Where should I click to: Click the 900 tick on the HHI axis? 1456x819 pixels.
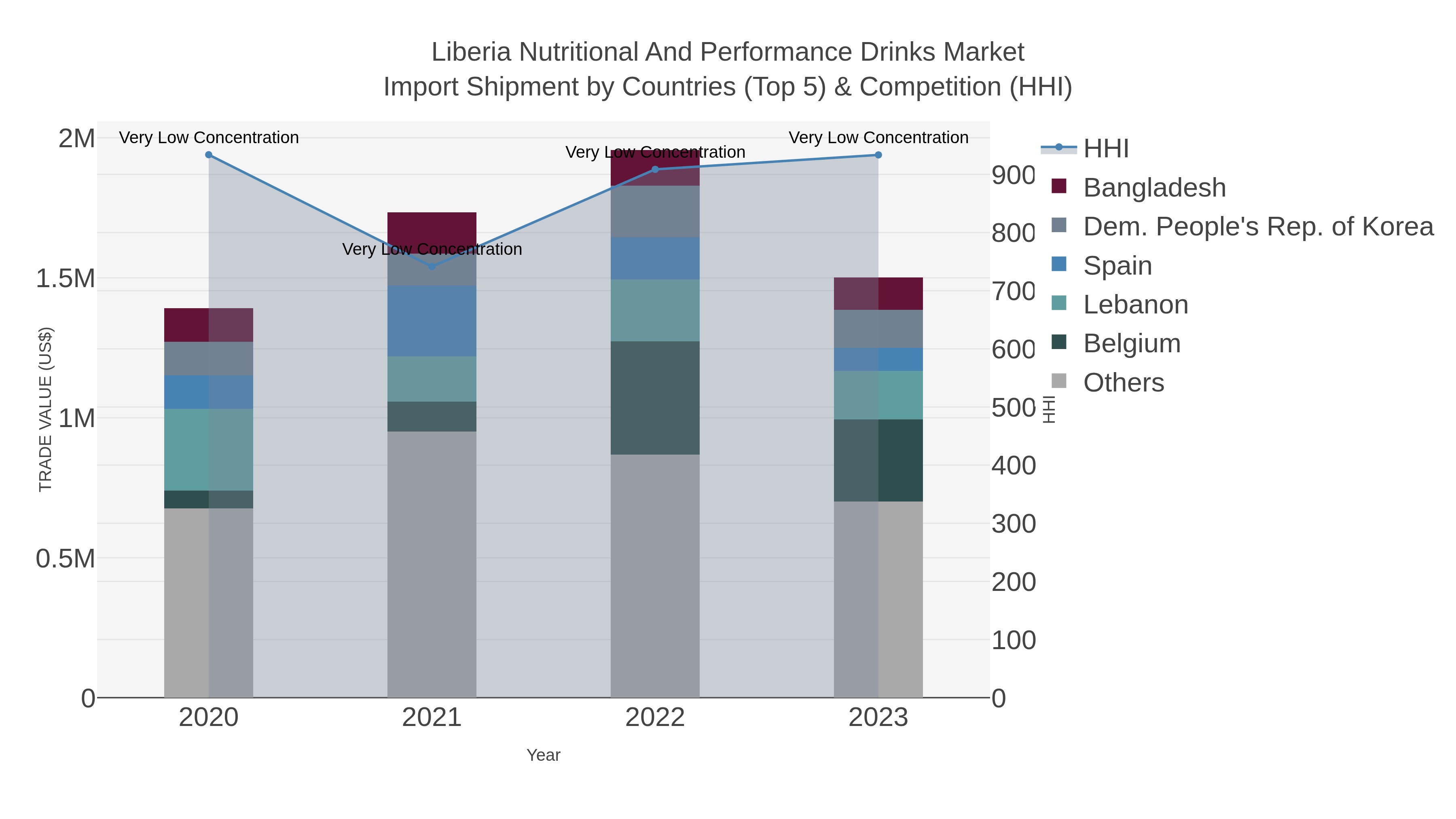point(1014,175)
